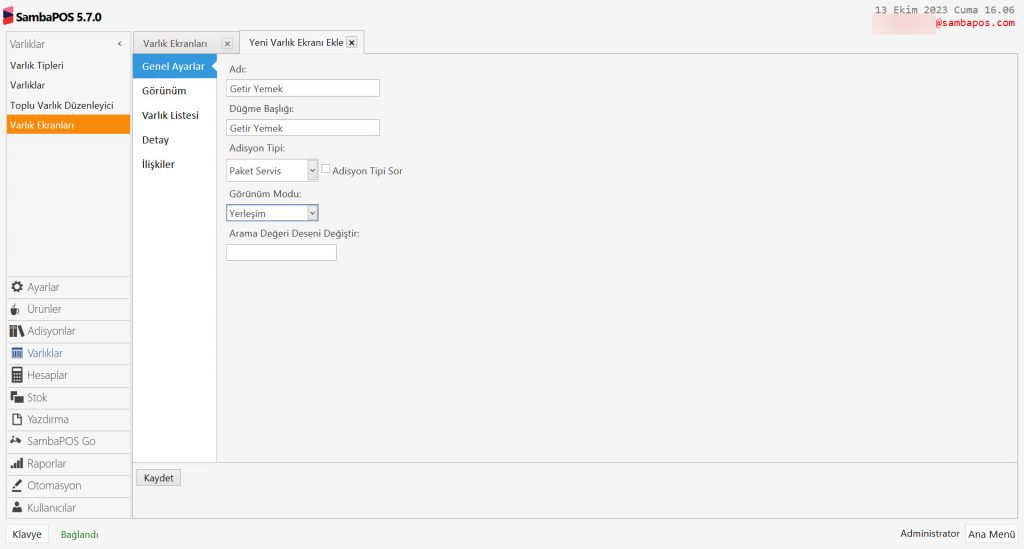Select the Varlık Listesi settings tab
The image size is (1024, 549).
click(170, 116)
